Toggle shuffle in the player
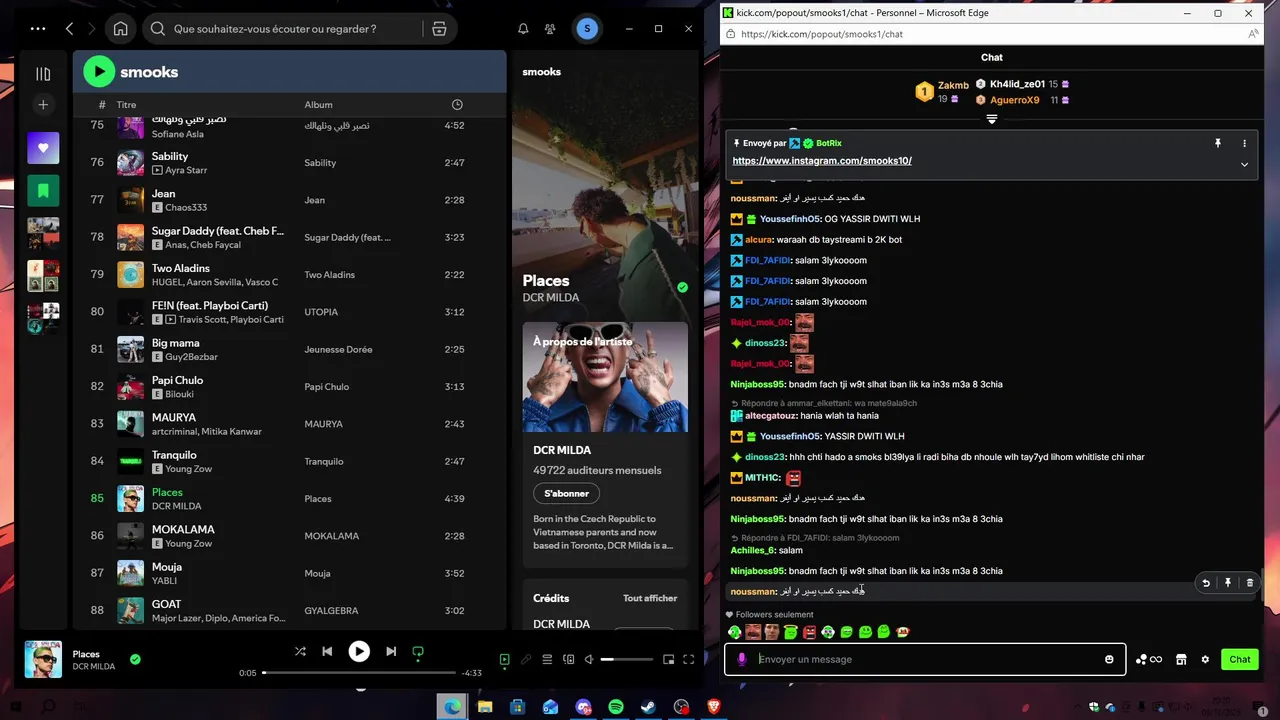This screenshot has height=720, width=1280. (x=300, y=651)
